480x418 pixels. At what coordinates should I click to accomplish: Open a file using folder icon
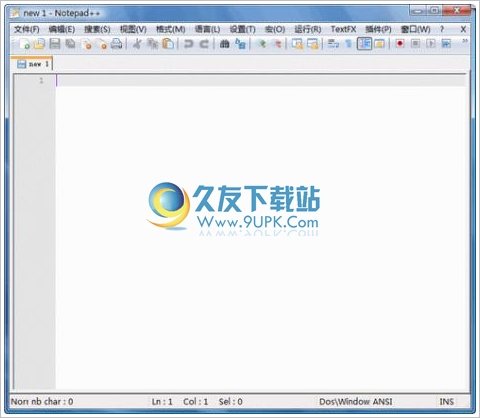(39, 44)
